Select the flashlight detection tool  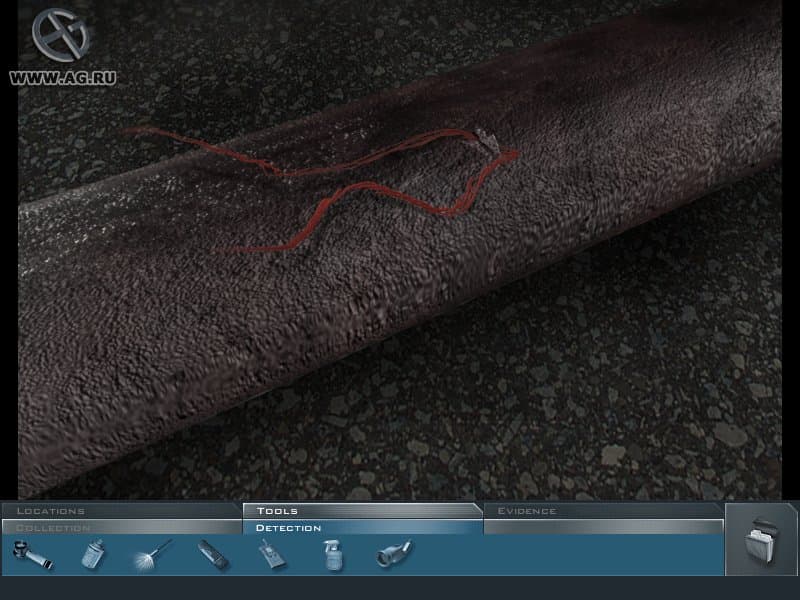pos(394,554)
